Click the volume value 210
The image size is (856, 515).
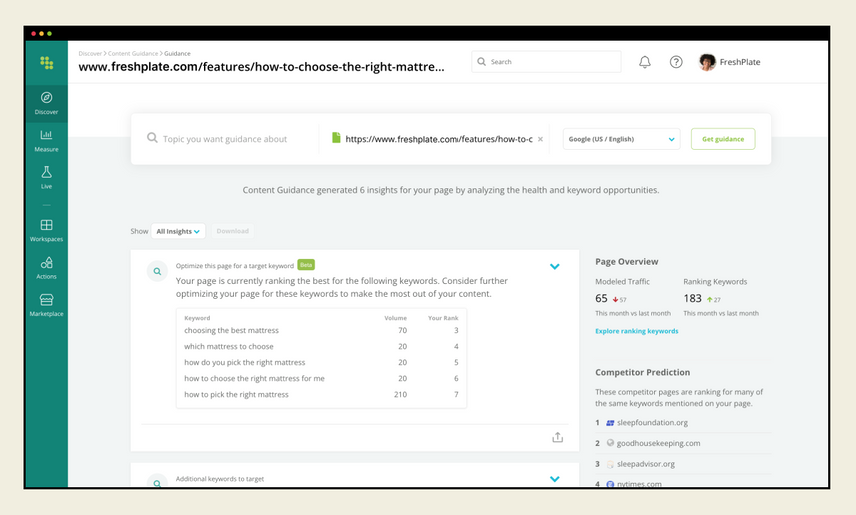pyautogui.click(x=400, y=394)
